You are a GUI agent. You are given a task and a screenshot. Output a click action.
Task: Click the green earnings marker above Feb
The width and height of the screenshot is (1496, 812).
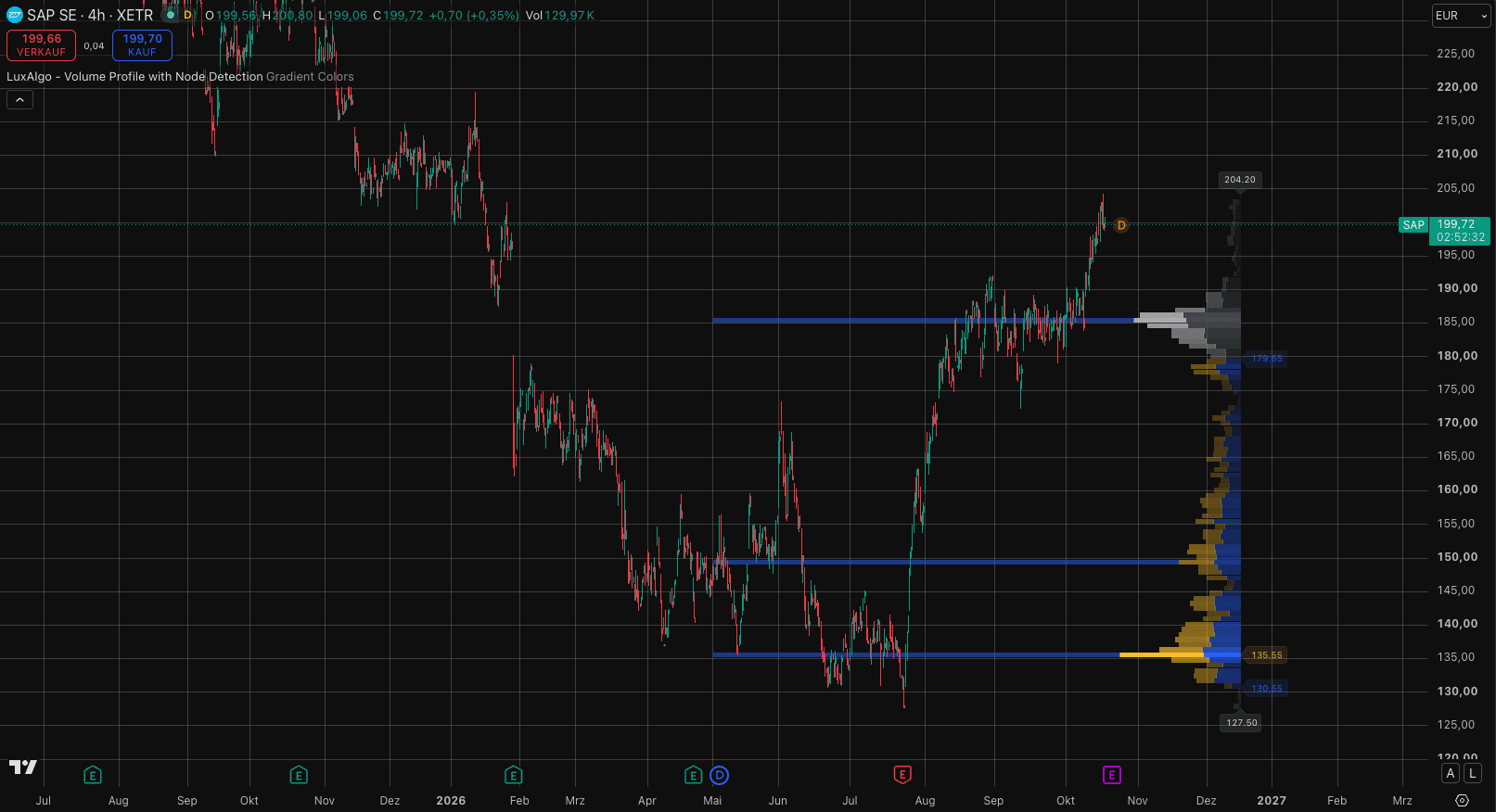pyautogui.click(x=513, y=774)
